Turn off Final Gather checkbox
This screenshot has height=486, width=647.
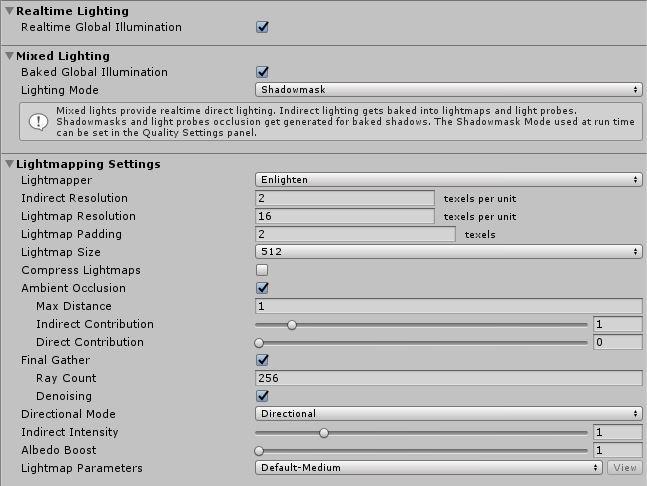pos(262,360)
